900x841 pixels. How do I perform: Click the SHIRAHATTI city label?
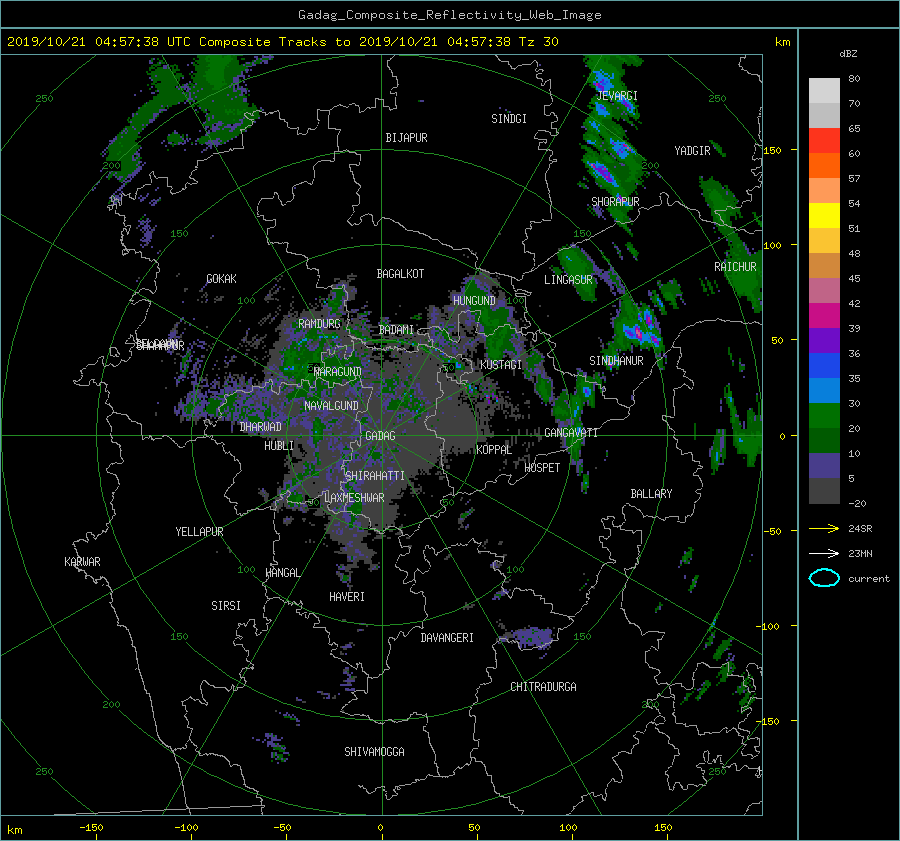pyautogui.click(x=375, y=476)
